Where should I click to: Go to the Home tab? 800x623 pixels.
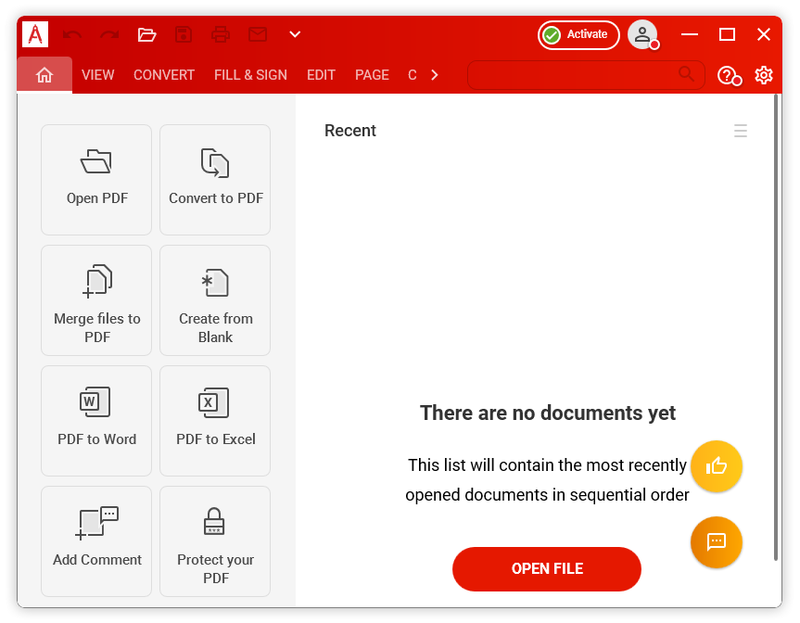point(44,75)
